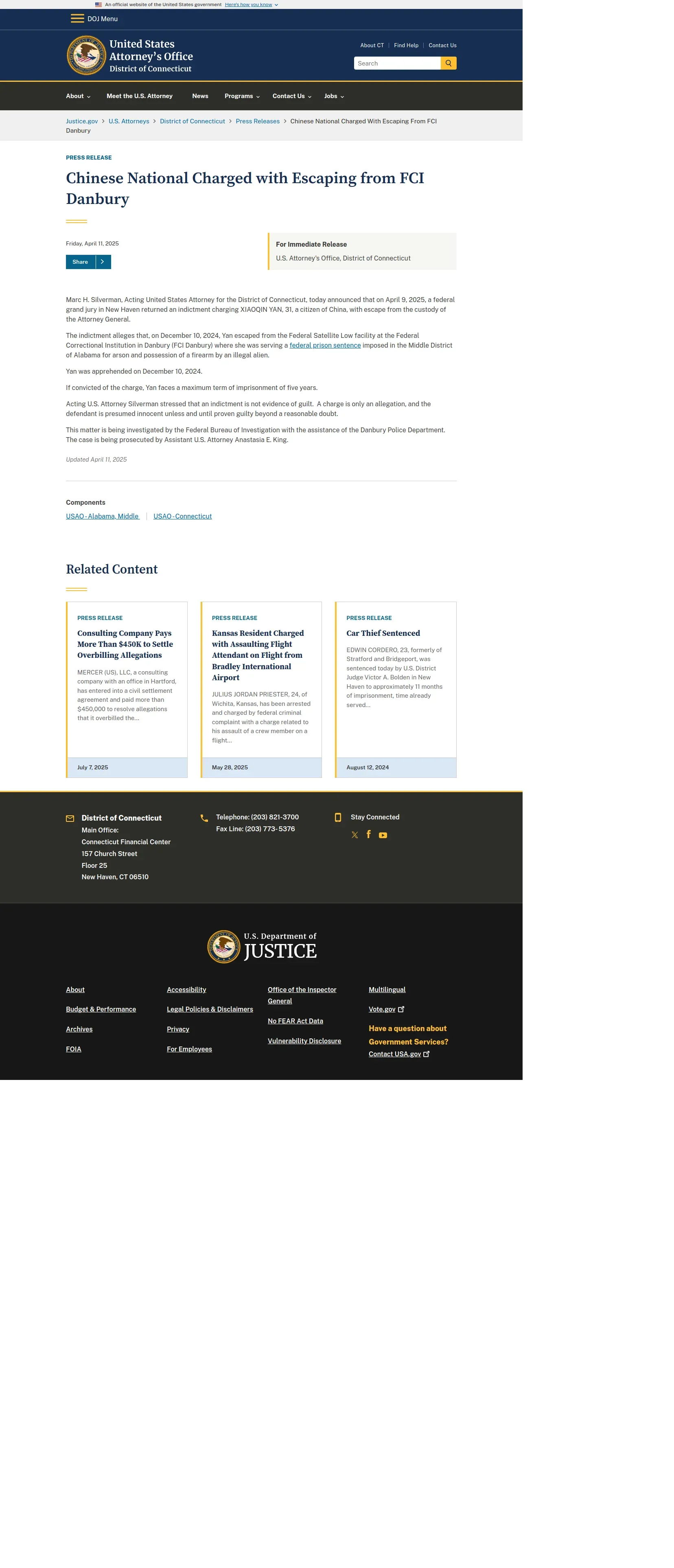674x1568 pixels.
Task: Click the August 12, 2024 card date
Action: 368,768
